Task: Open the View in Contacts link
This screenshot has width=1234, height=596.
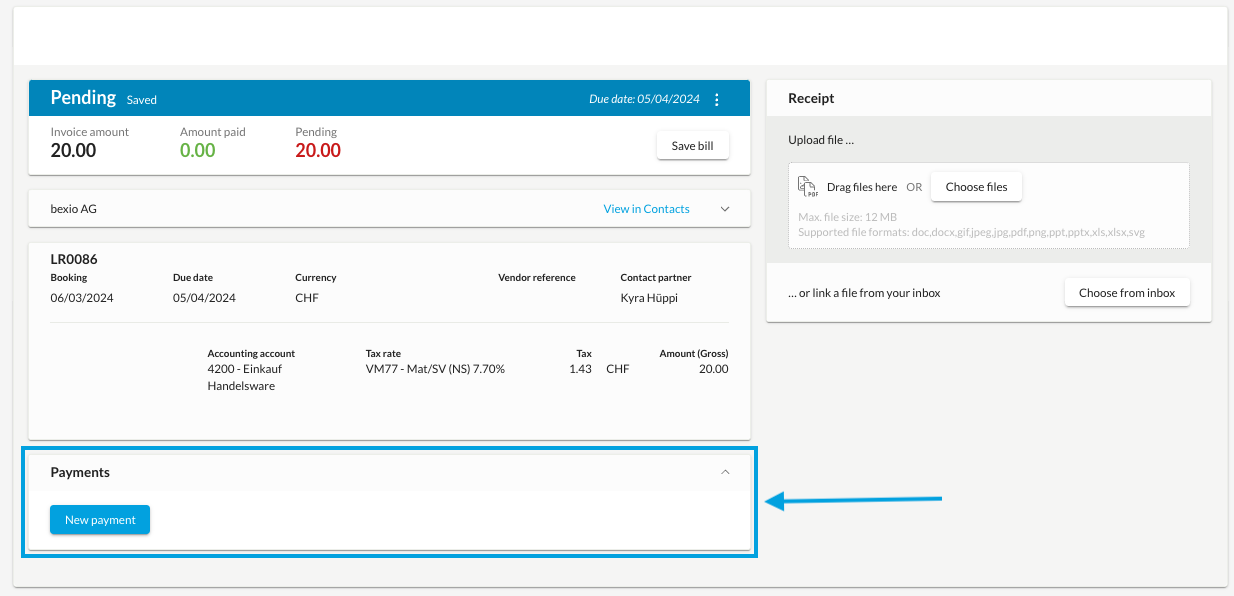Action: 646,209
